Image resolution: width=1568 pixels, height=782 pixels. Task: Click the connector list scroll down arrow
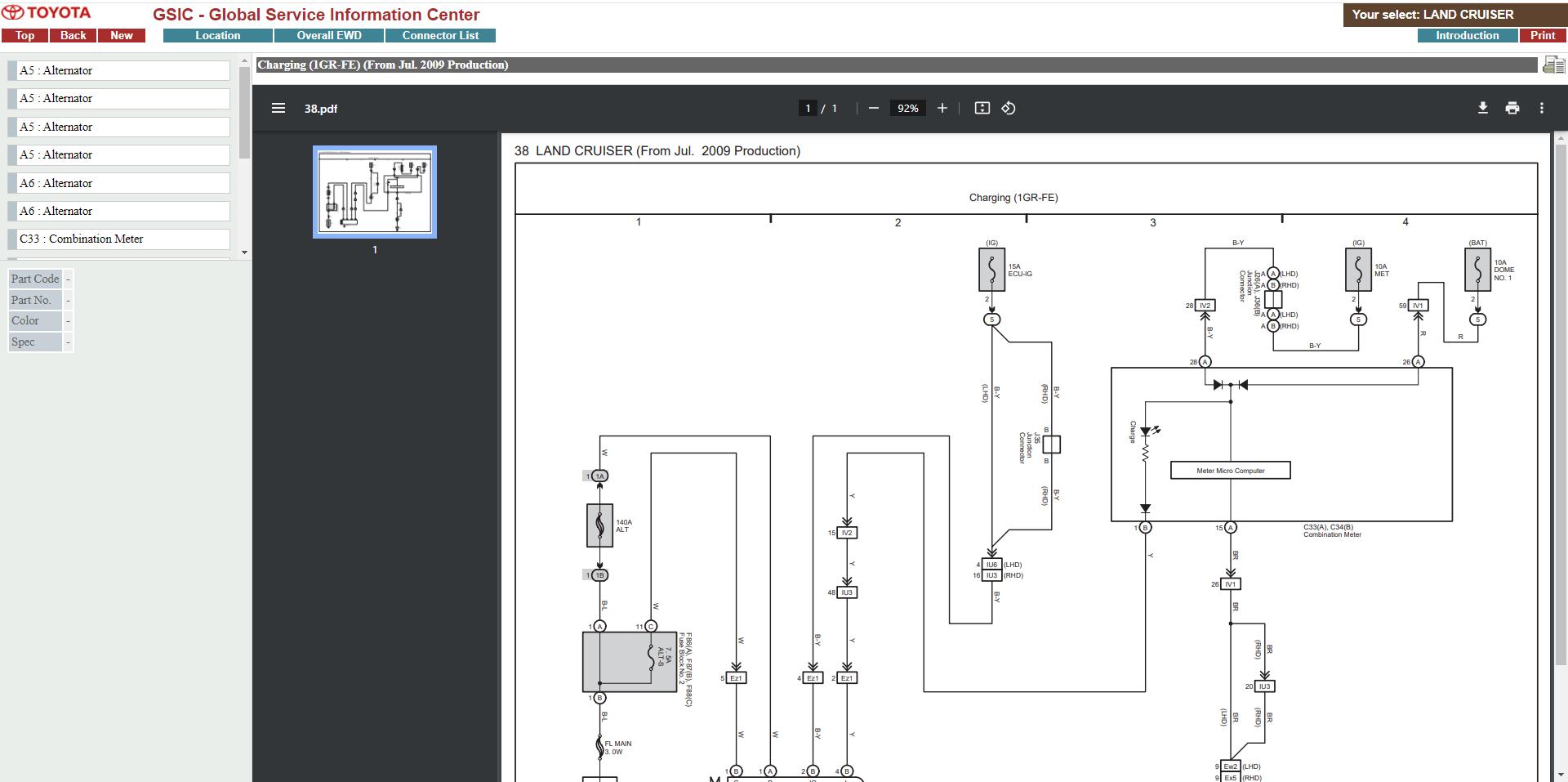(x=244, y=252)
